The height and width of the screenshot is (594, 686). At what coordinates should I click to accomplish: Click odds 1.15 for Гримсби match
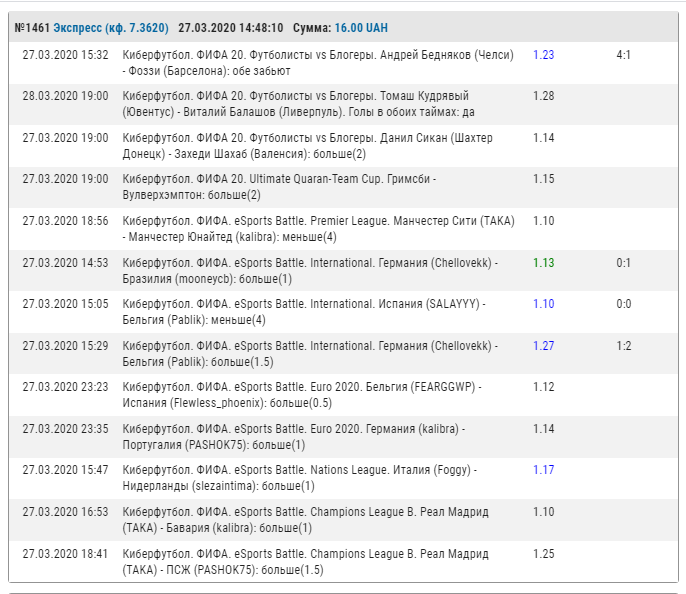tap(543, 179)
